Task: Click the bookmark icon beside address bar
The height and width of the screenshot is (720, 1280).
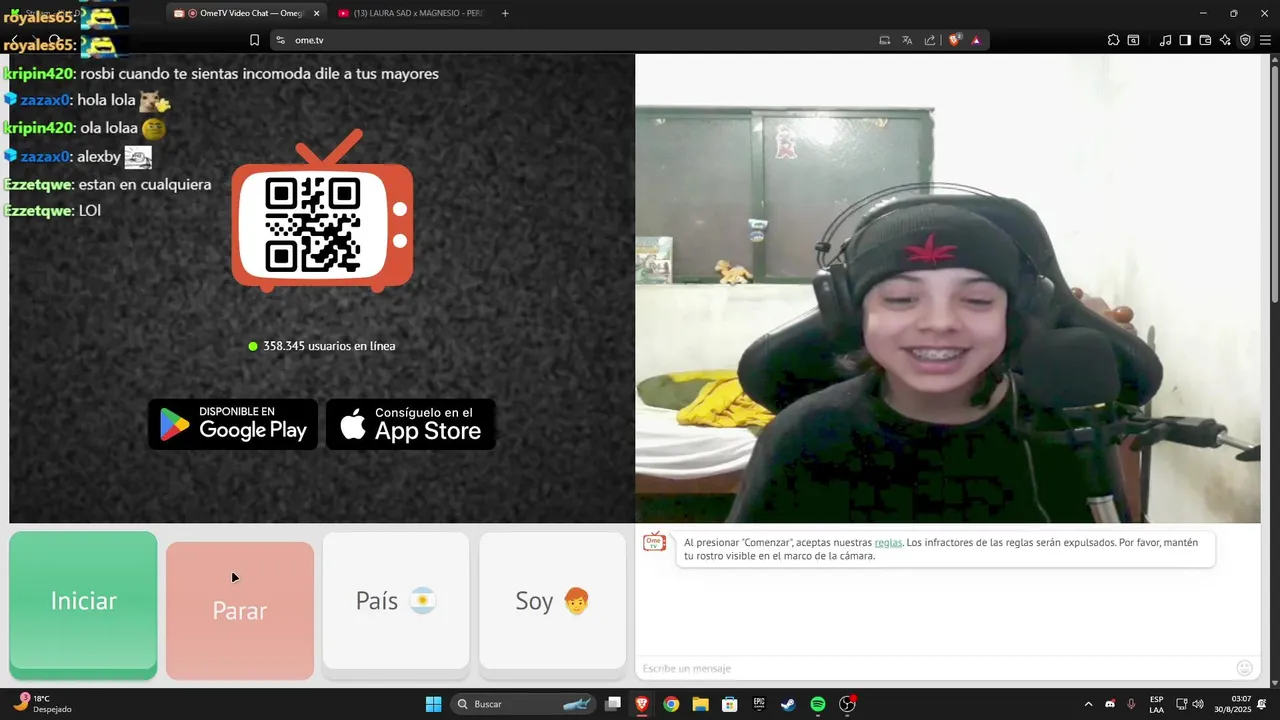Action: 254,40
